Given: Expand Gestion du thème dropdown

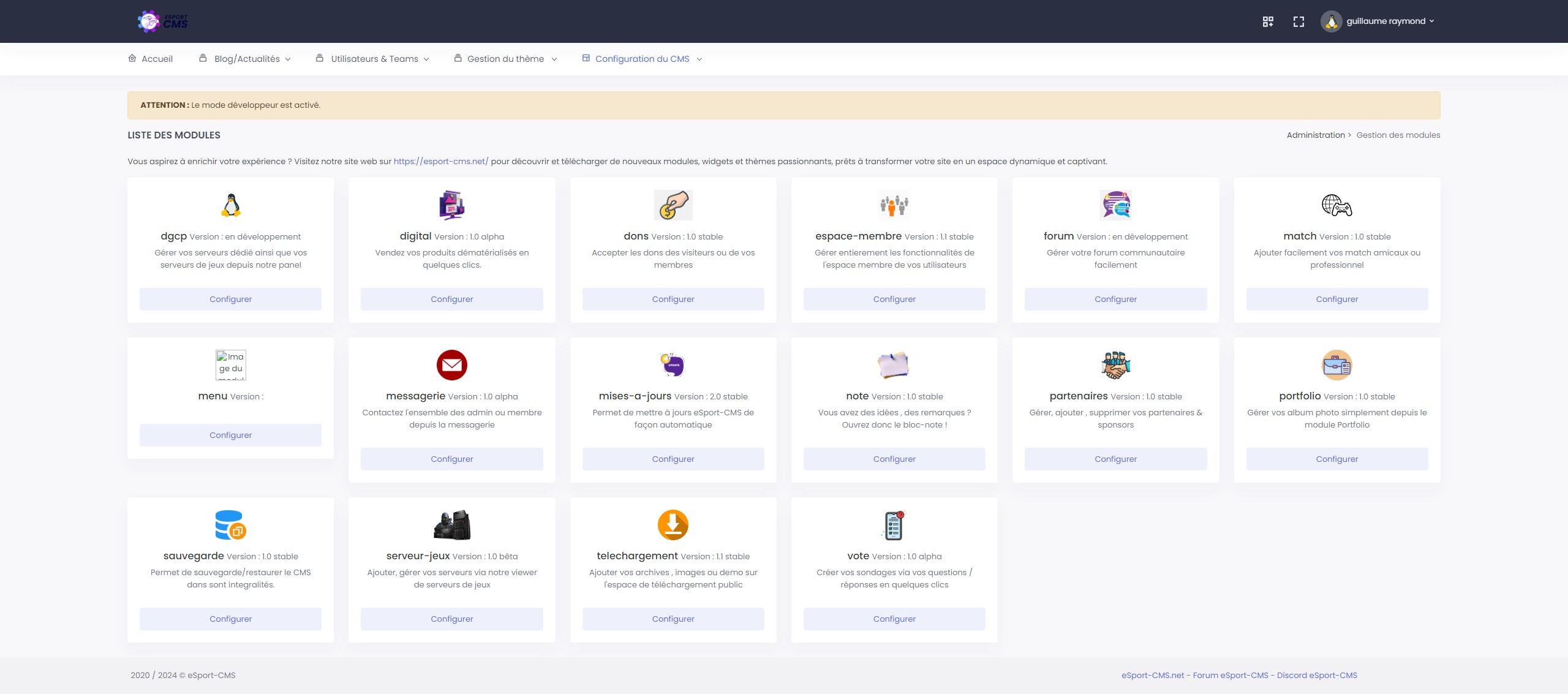Looking at the screenshot, I should [506, 59].
